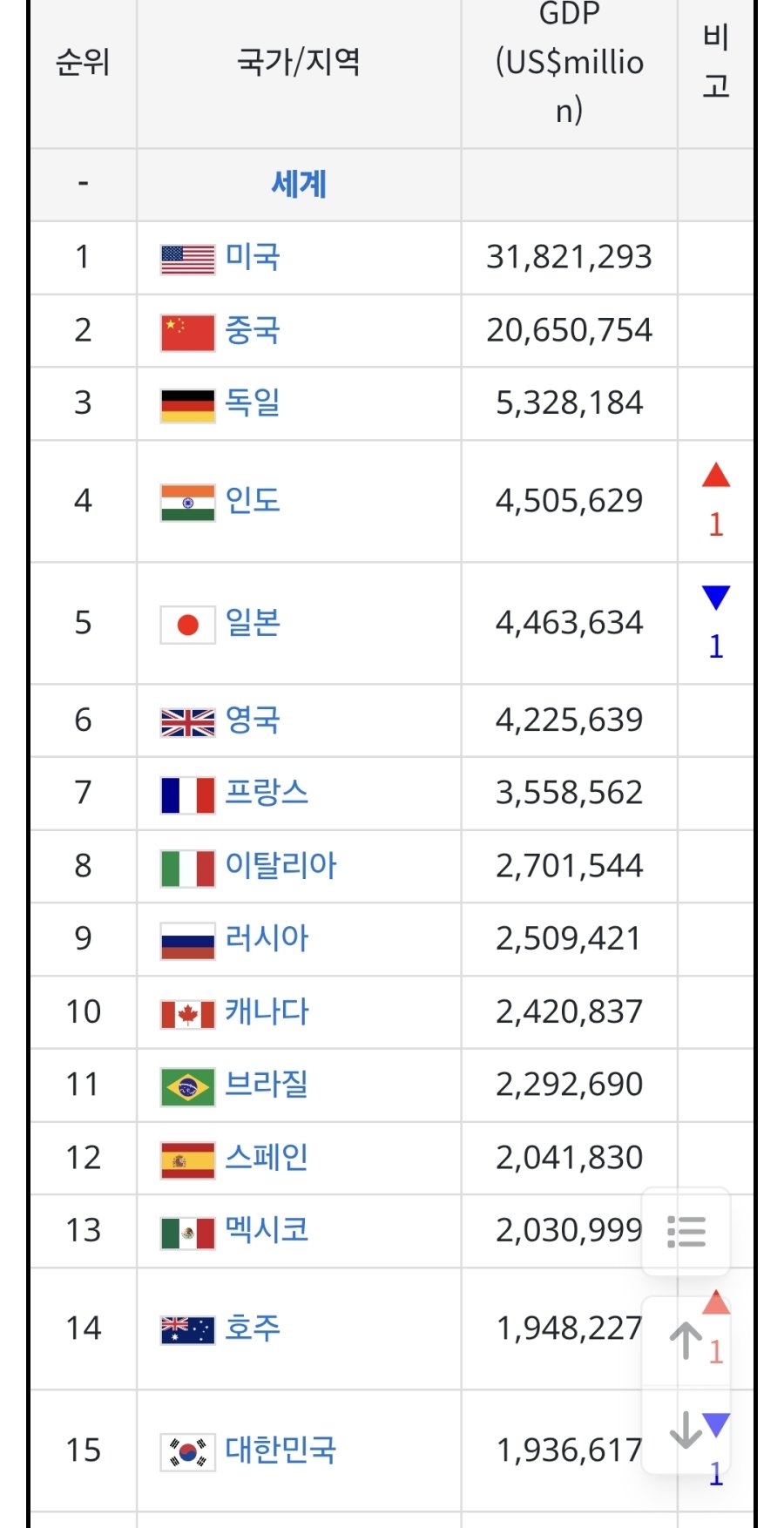
Task: Open the 러시아 country link
Action: click(267, 938)
